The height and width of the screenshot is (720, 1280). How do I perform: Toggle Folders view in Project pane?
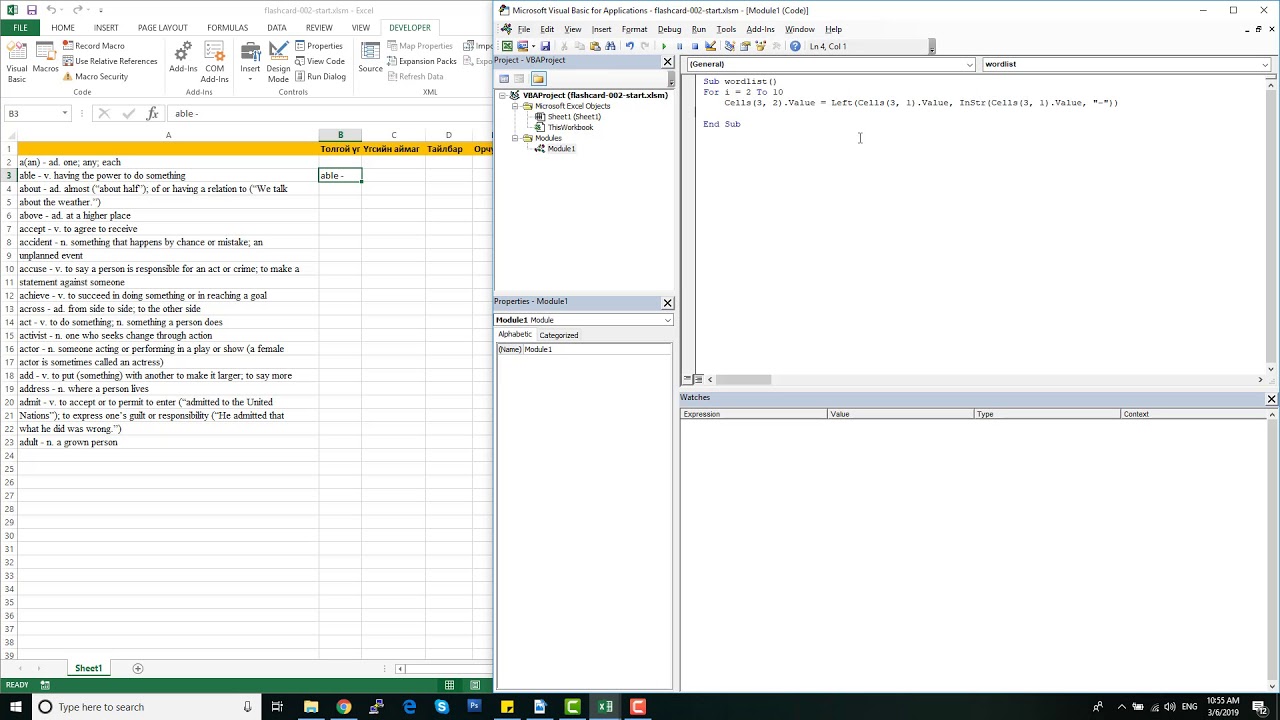click(x=538, y=79)
